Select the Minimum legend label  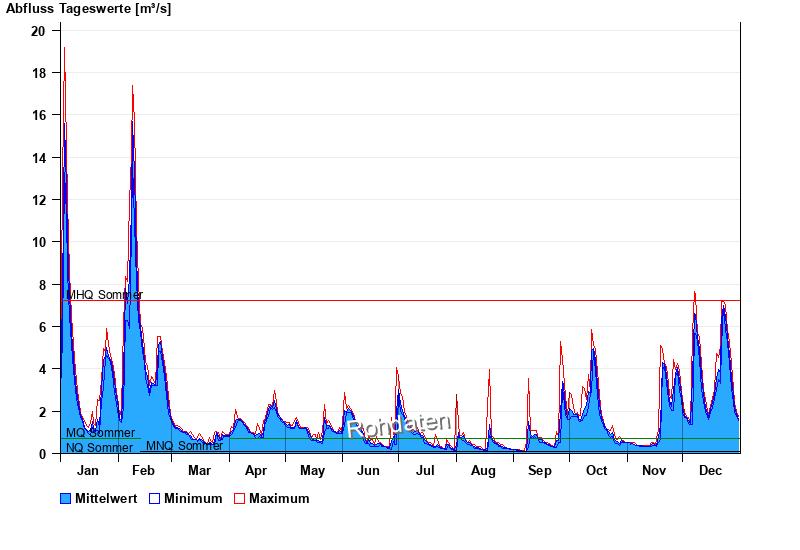pyautogui.click(x=193, y=499)
